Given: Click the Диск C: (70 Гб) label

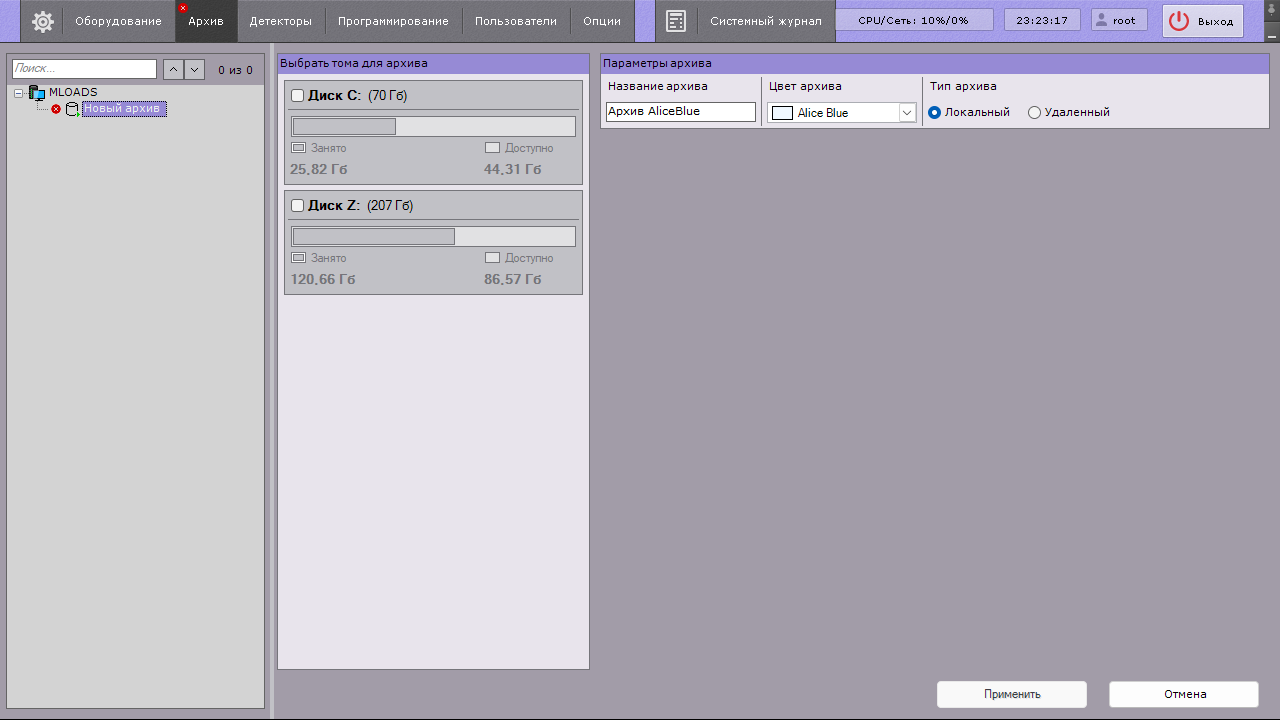Looking at the screenshot, I should [x=357, y=95].
